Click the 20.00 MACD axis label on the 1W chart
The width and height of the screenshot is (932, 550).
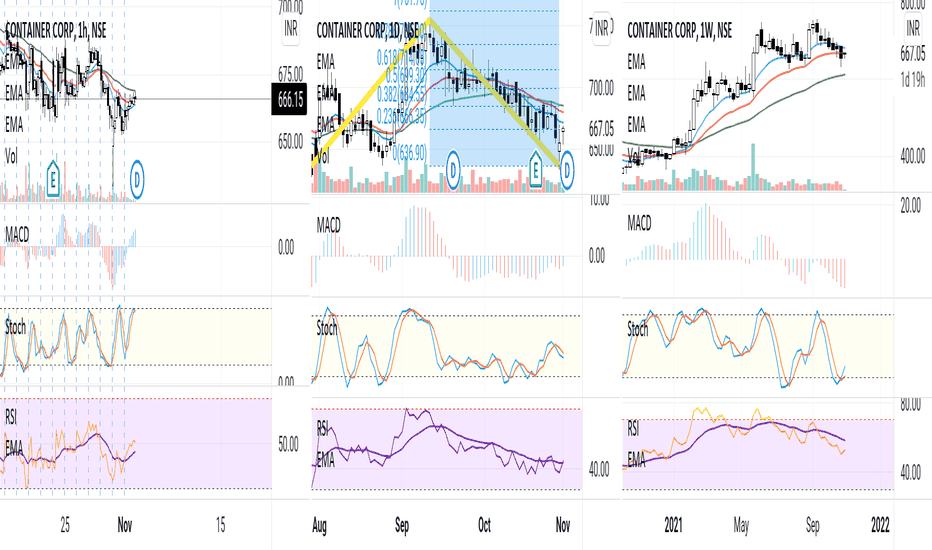point(911,206)
